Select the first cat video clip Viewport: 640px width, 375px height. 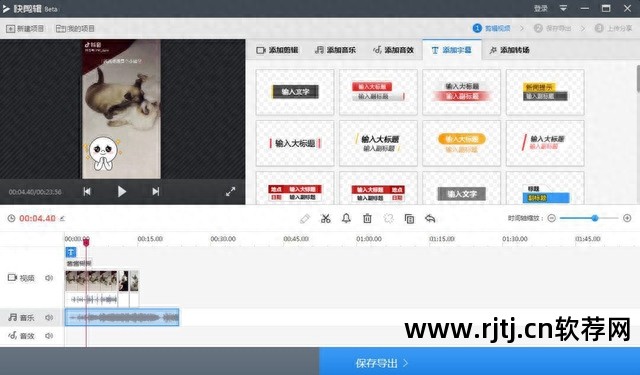point(91,281)
